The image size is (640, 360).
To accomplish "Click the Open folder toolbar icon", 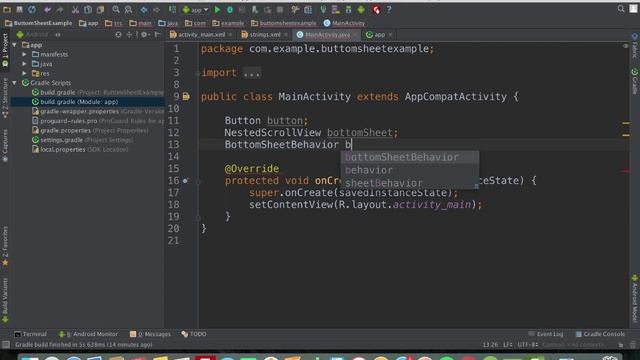I will (x=7, y=9).
